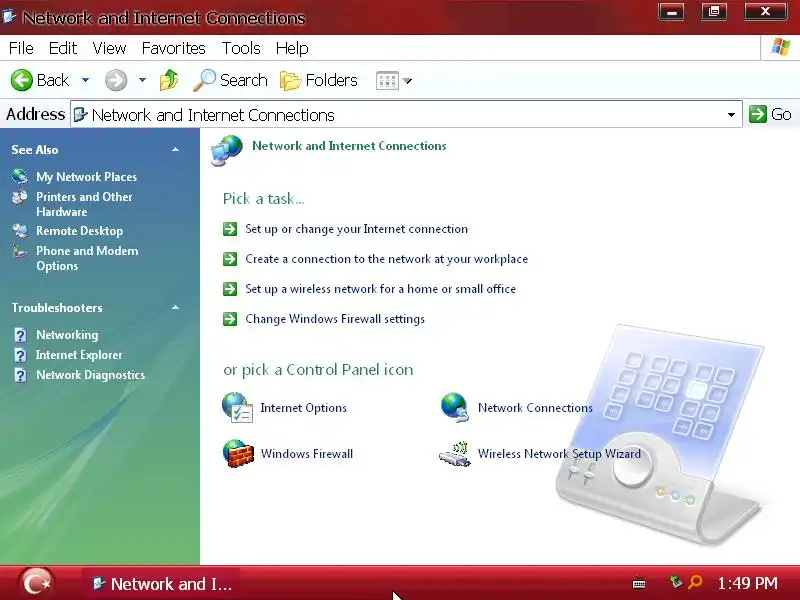Screen dimensions: 800x600
Task: Click the My Network Places icon
Action: point(20,177)
